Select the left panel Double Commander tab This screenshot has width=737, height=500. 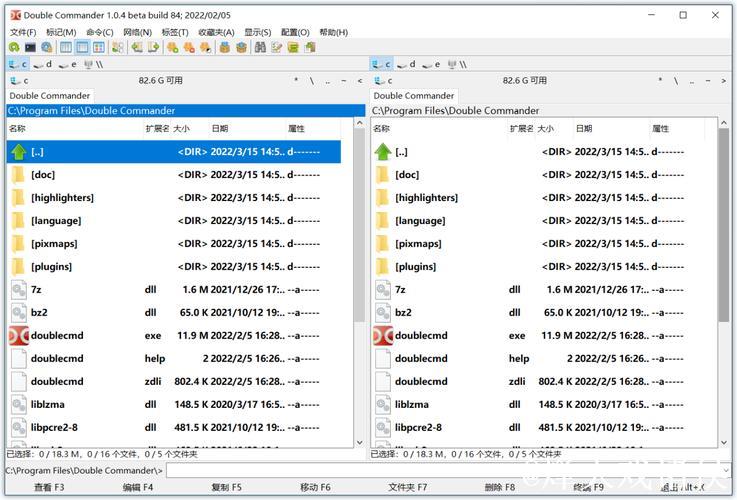pyautogui.click(x=49, y=96)
